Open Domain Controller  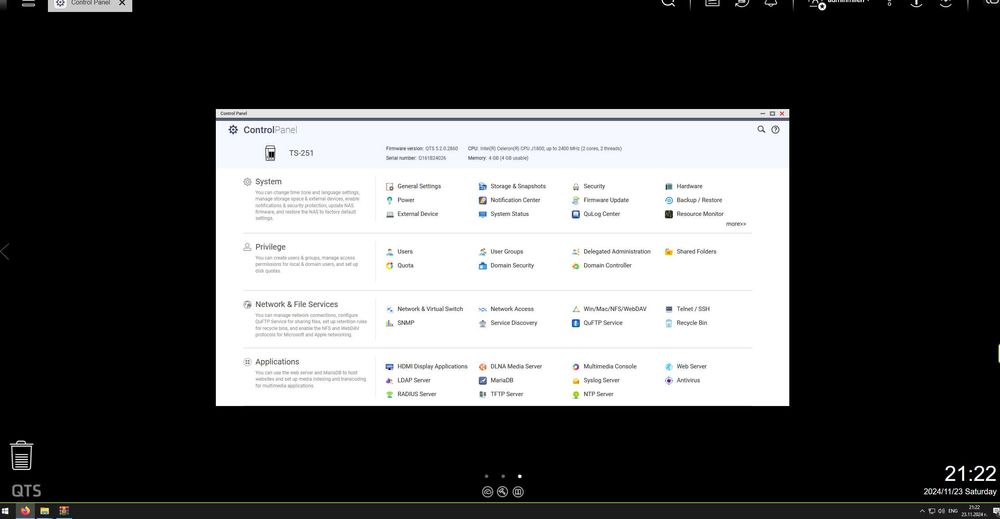coord(601,266)
